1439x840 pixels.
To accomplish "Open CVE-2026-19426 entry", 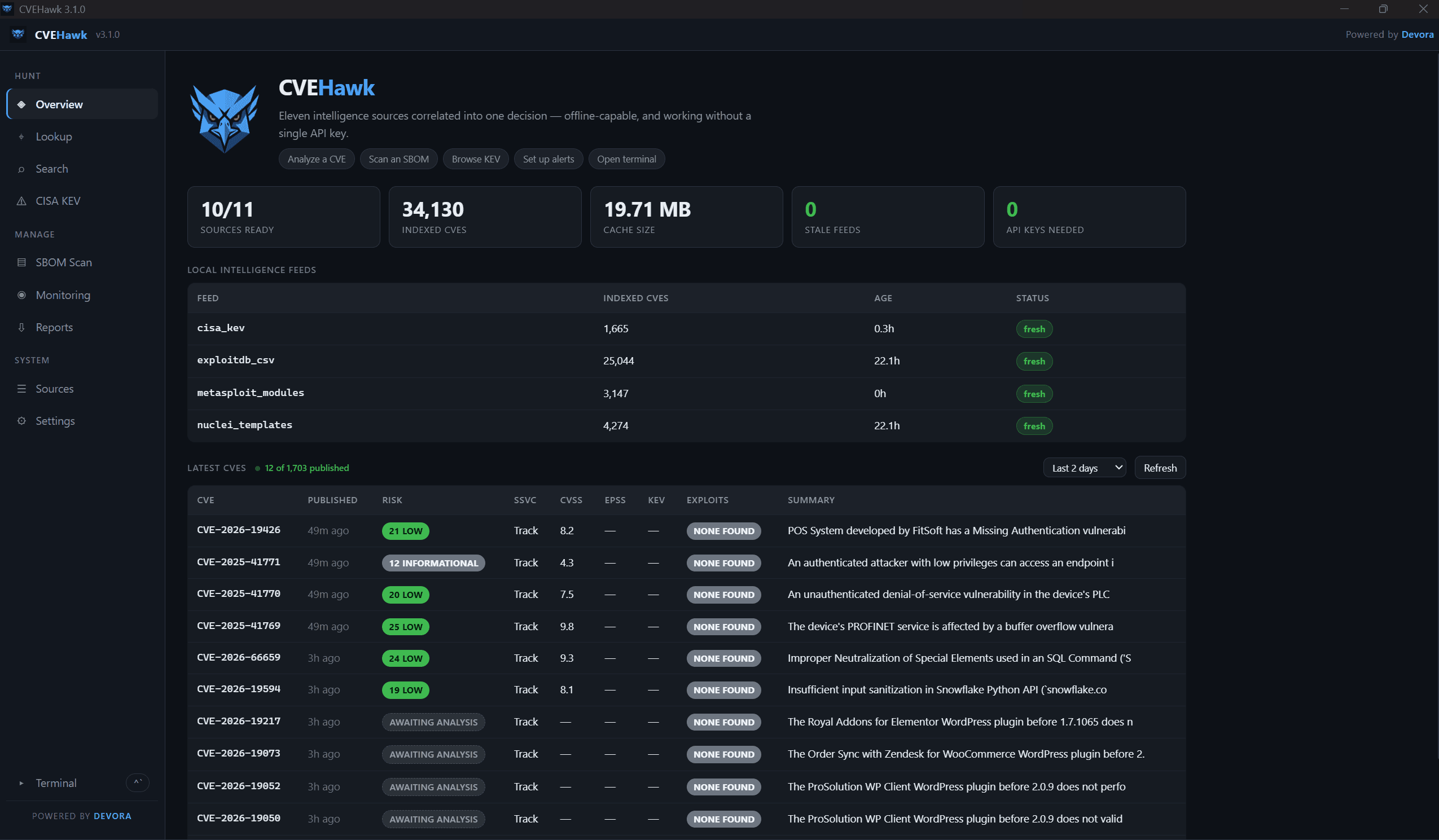I will tap(239, 530).
